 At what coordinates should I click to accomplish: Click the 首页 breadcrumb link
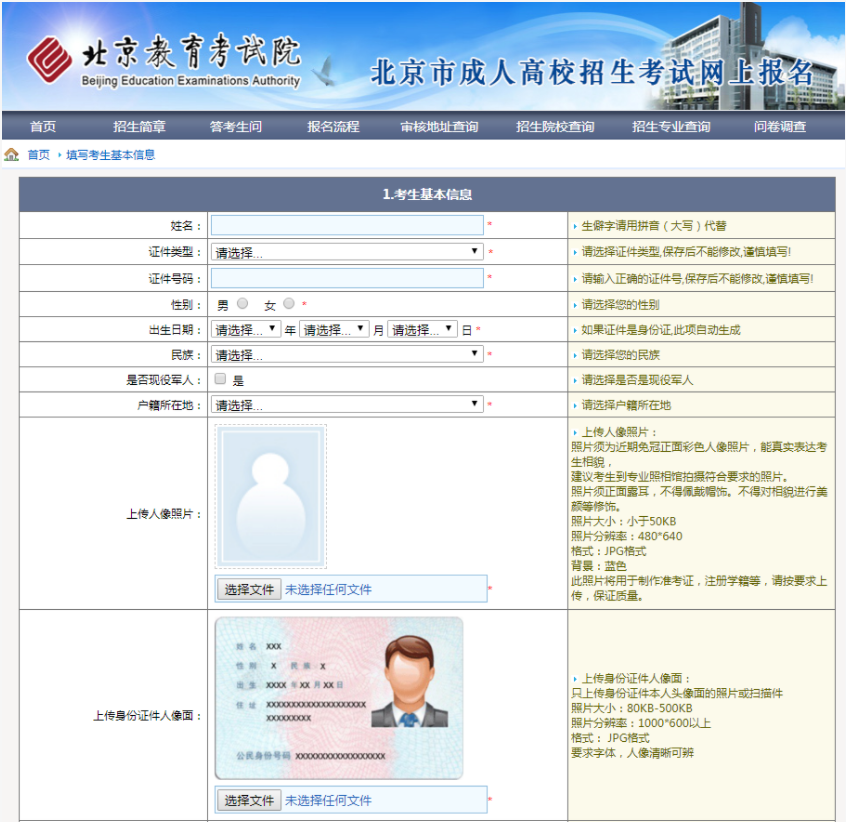coord(40,155)
